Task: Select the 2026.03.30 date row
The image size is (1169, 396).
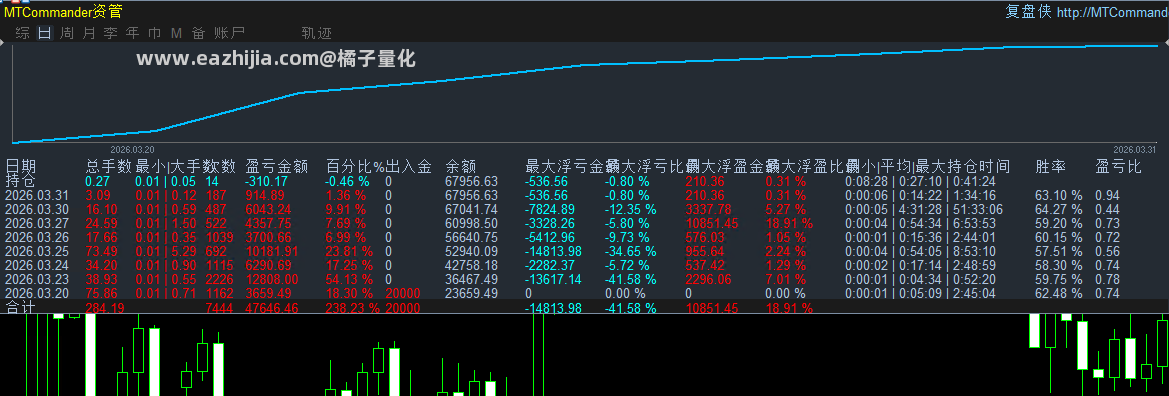Action: [x=37, y=209]
